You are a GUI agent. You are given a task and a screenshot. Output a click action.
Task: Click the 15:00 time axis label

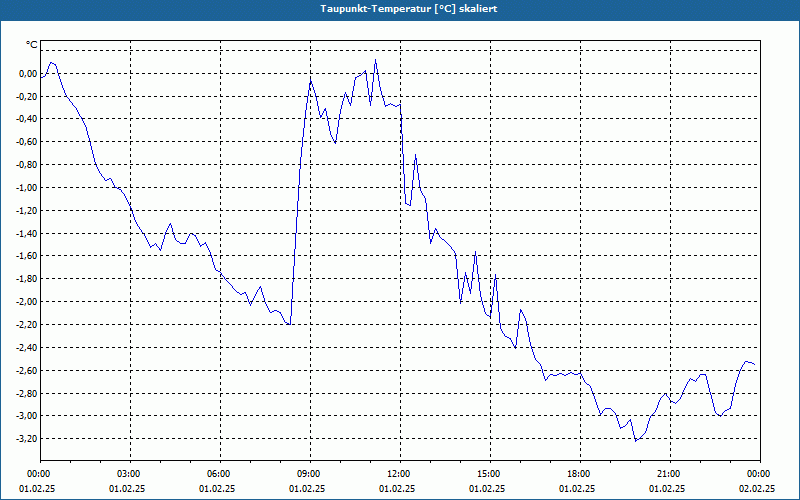pos(490,473)
